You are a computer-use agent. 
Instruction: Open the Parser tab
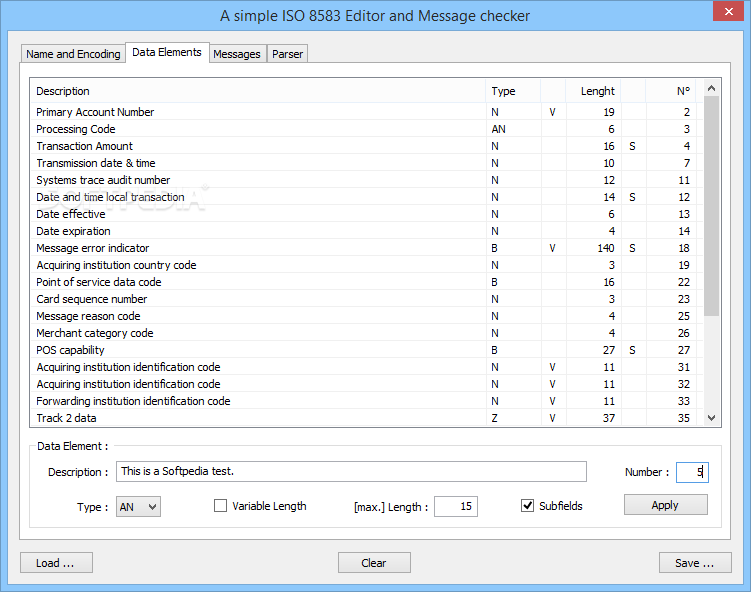coord(287,54)
